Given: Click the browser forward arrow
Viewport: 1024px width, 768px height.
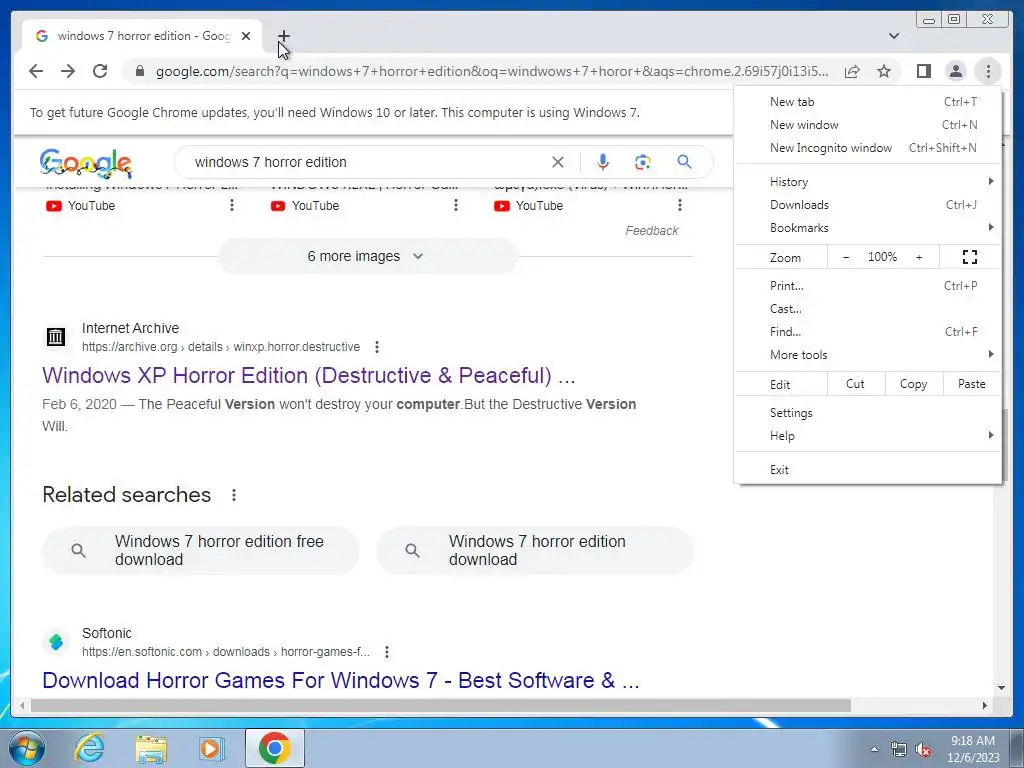Looking at the screenshot, I should click(68, 71).
